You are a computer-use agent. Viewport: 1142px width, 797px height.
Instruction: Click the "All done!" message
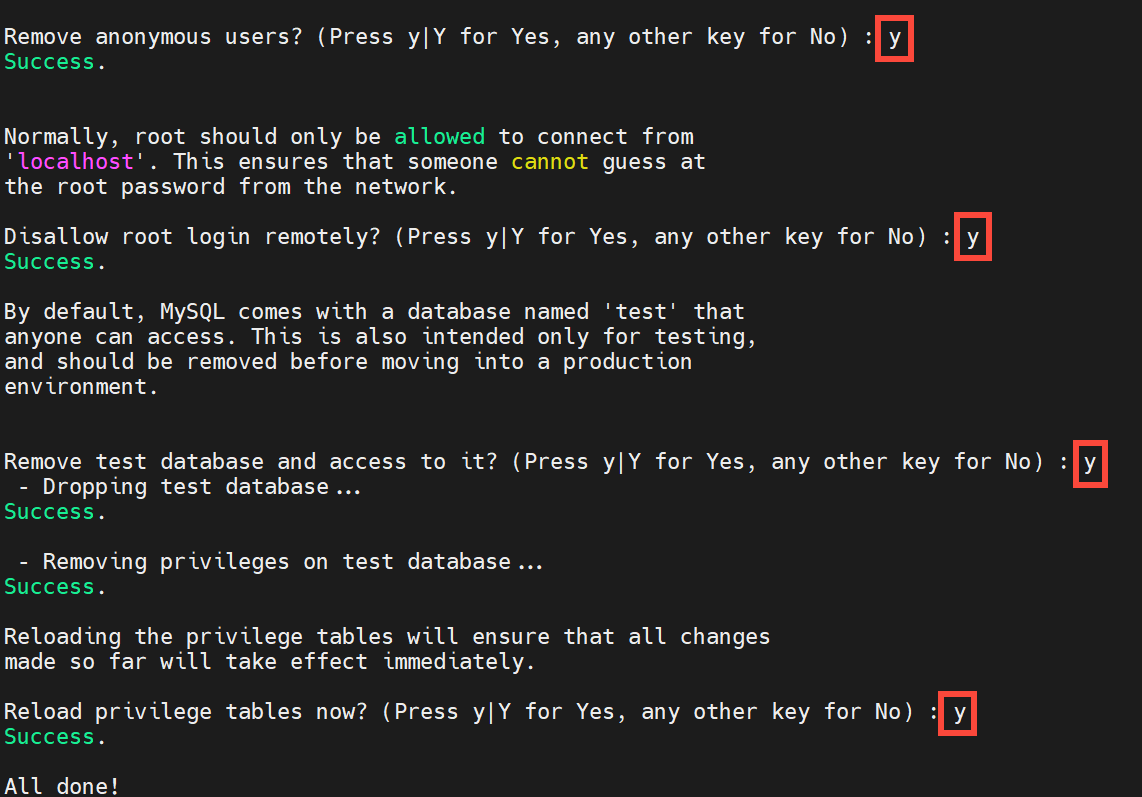(62, 786)
